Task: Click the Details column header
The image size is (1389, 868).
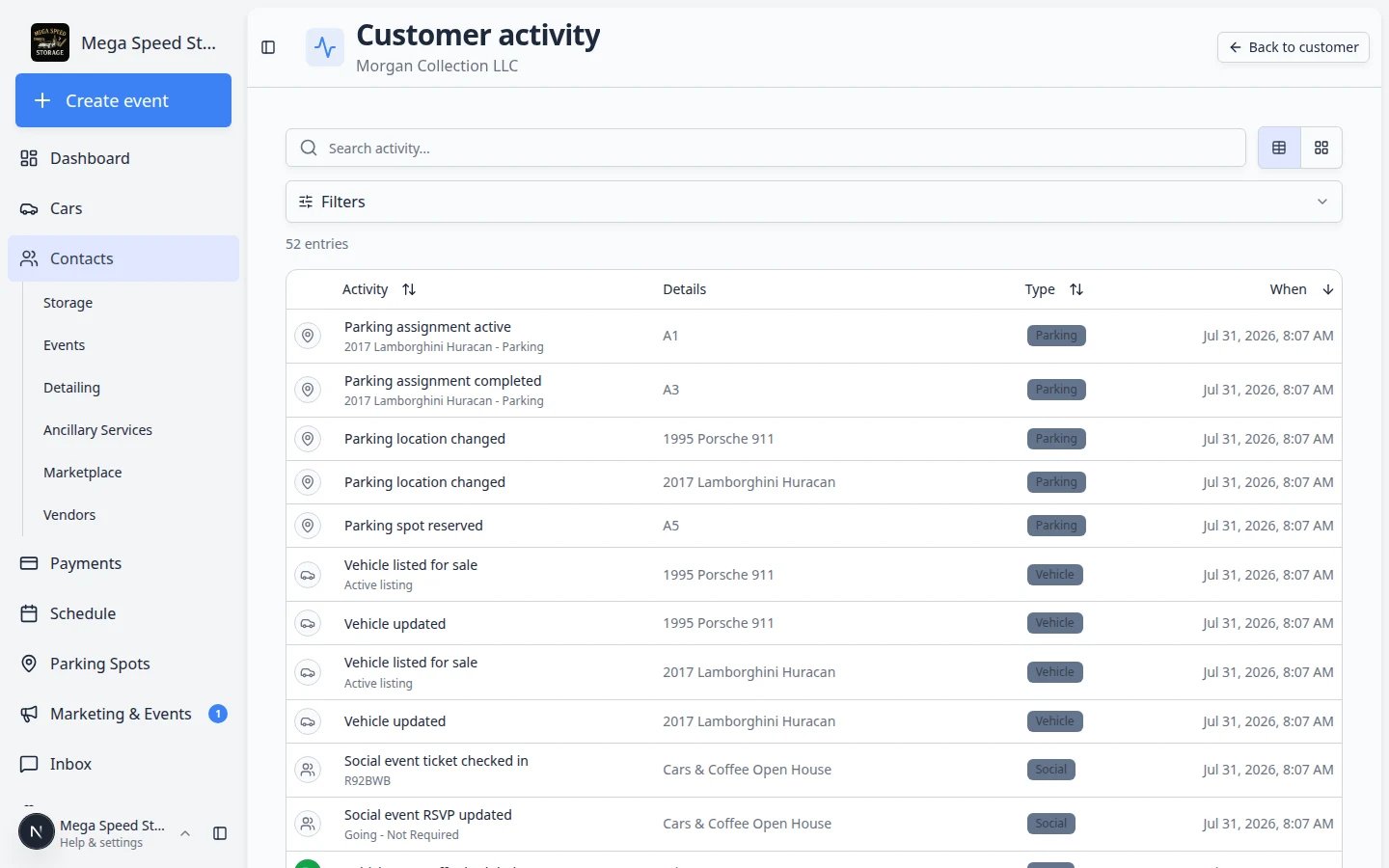Action: pyautogui.click(x=684, y=289)
